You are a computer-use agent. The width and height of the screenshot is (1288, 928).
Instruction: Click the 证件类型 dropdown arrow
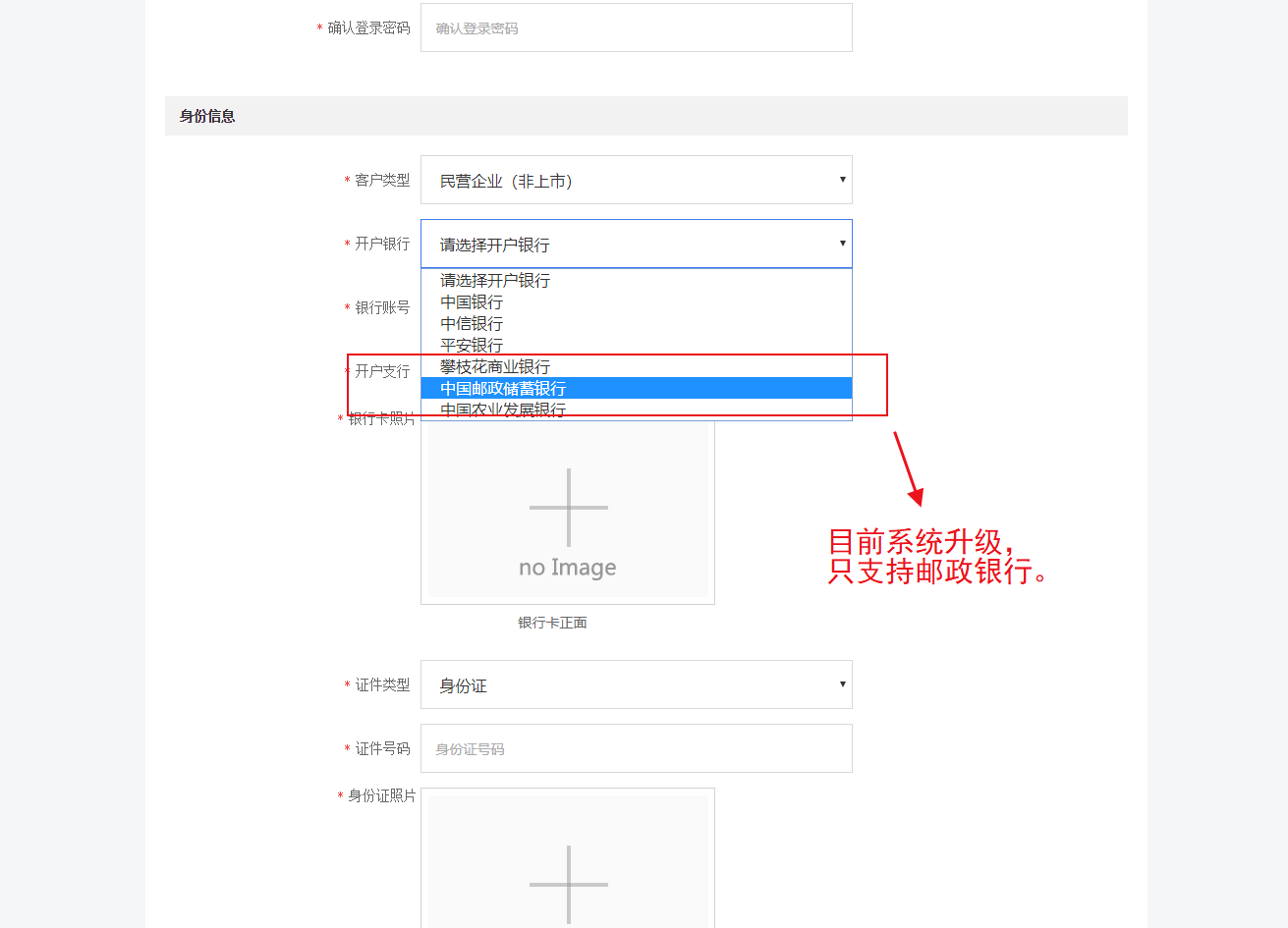(x=842, y=684)
